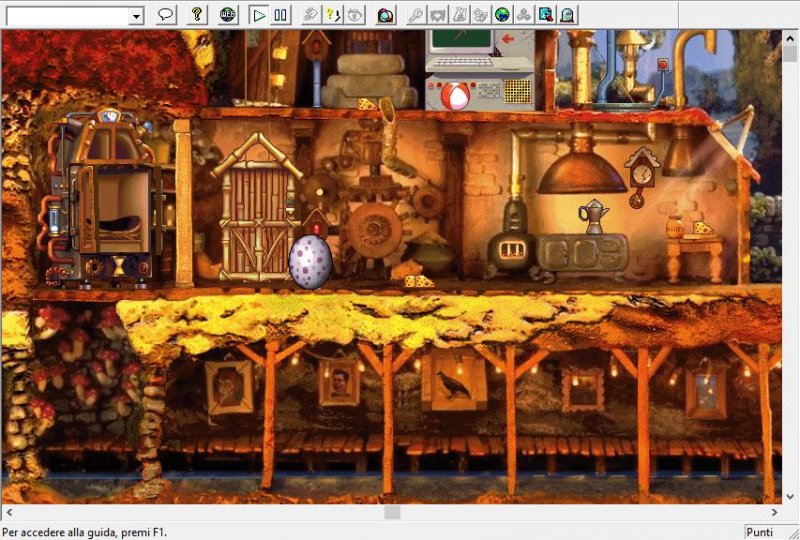Click the speech bubble toolbar icon

point(165,15)
